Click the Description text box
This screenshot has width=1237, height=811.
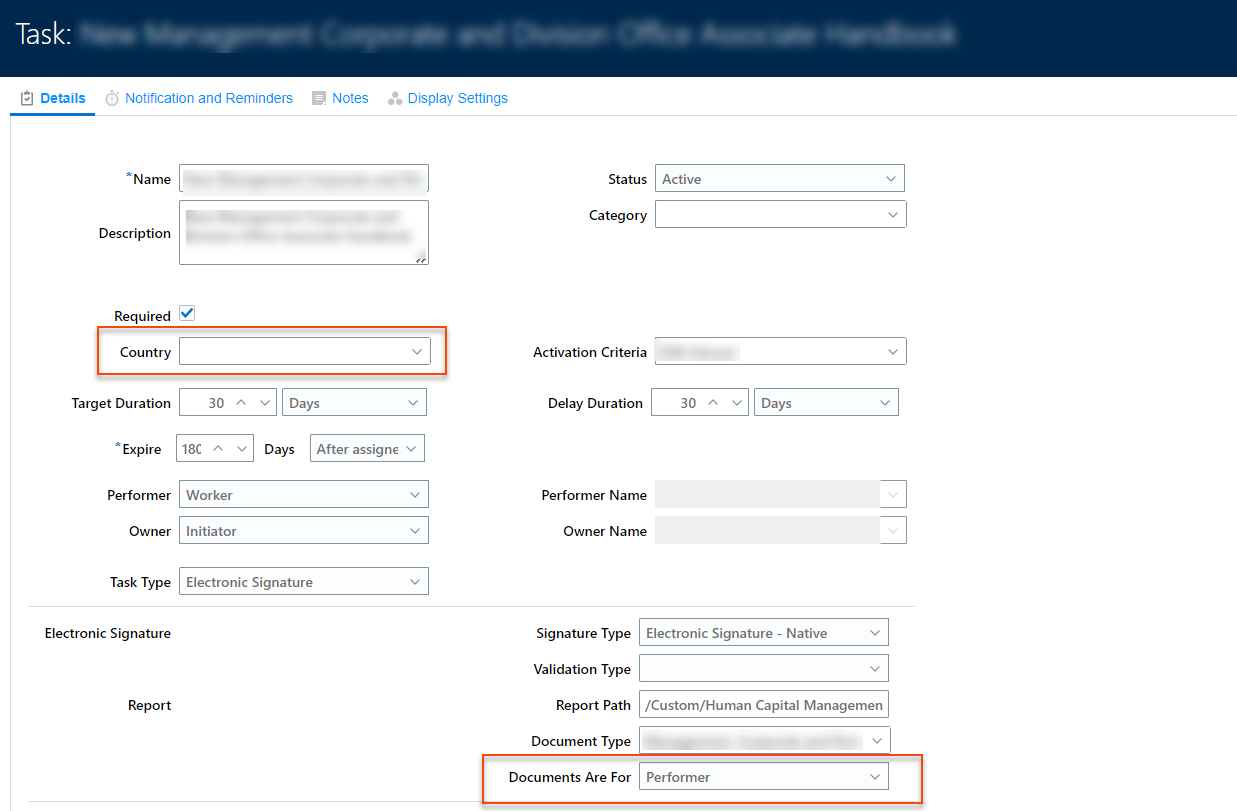pos(303,232)
